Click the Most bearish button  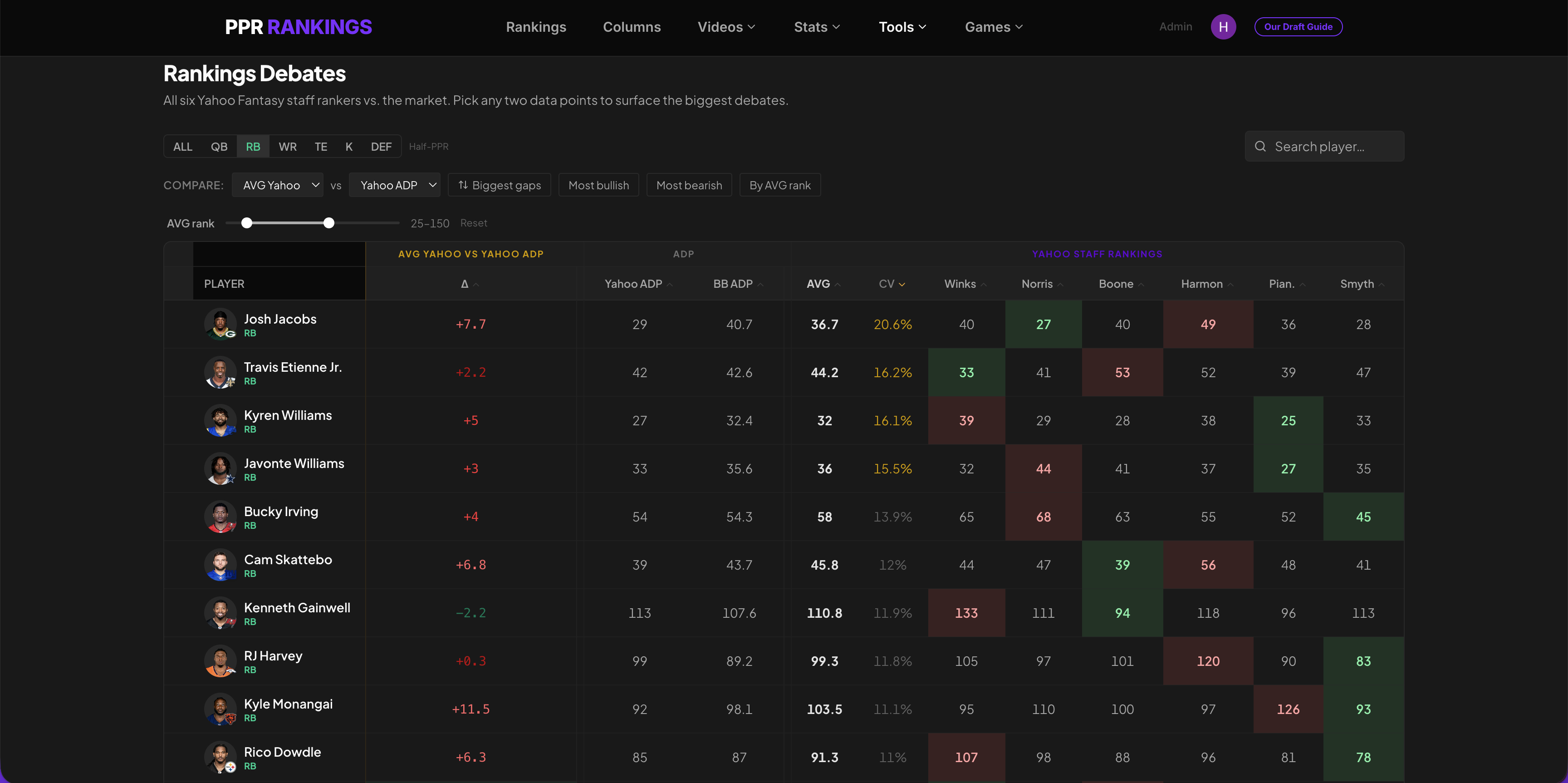coord(689,185)
